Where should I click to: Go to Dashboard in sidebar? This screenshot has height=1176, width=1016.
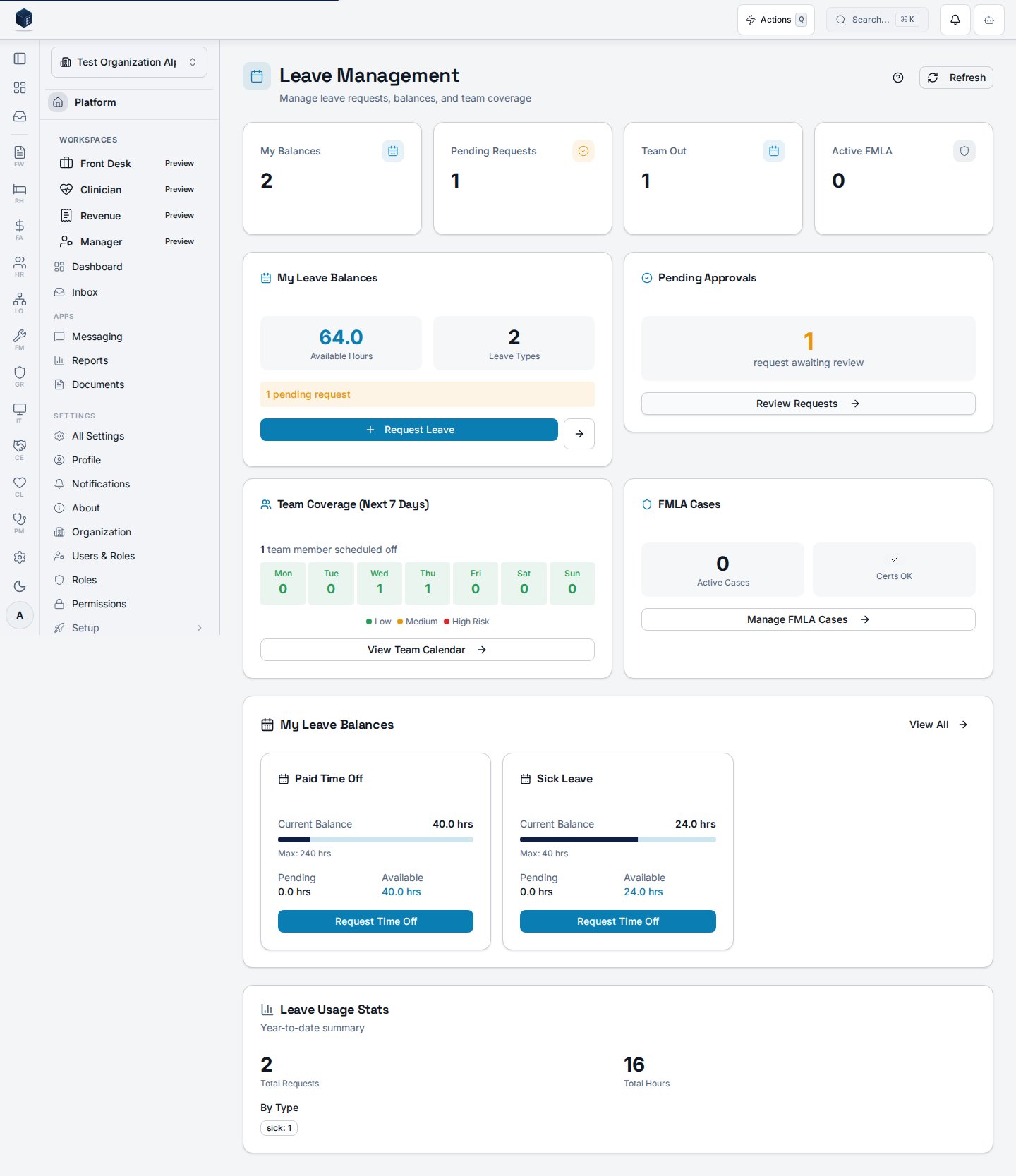click(129, 267)
